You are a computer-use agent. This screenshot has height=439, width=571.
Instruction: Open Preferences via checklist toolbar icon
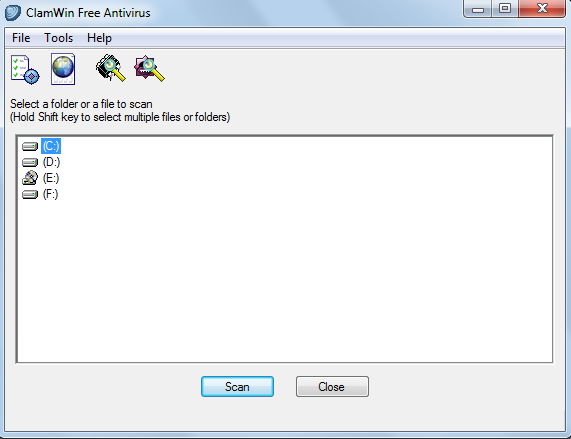tap(25, 69)
